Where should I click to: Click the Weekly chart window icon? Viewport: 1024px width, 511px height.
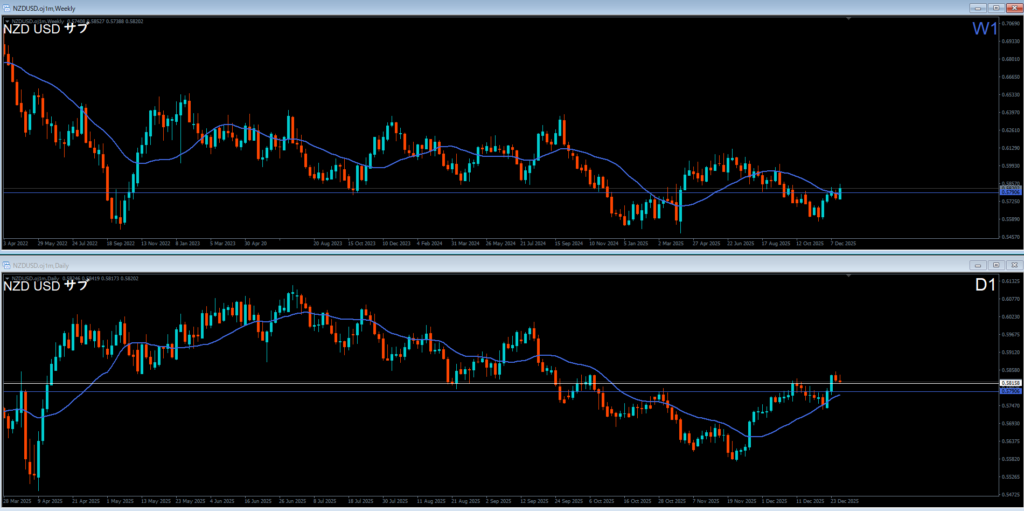pyautogui.click(x=6, y=6)
